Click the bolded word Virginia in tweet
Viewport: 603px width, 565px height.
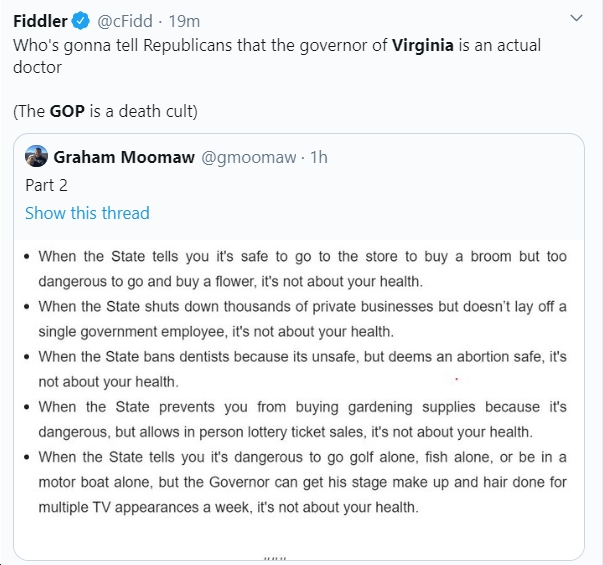pos(423,45)
